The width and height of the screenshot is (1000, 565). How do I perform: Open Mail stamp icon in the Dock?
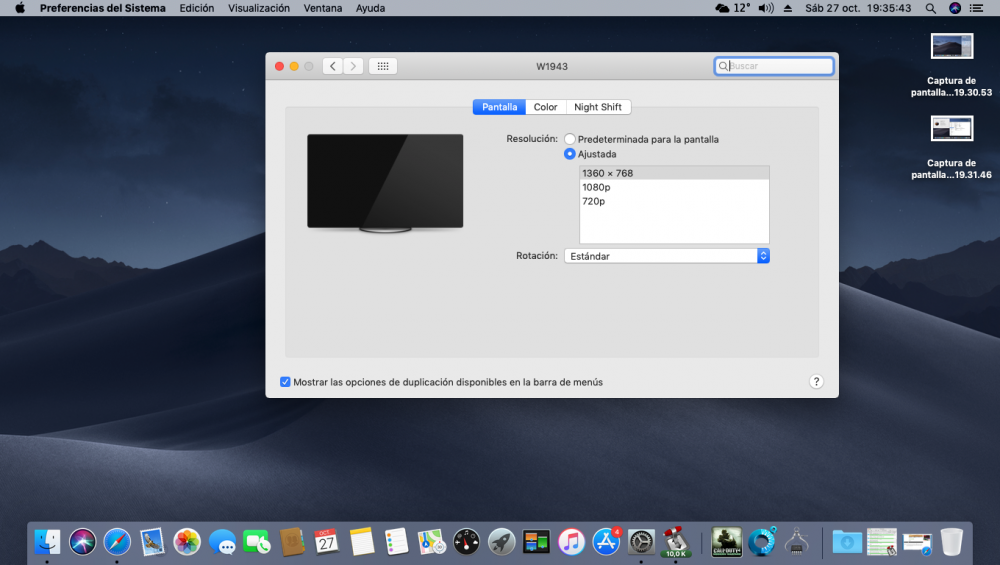[x=152, y=542]
